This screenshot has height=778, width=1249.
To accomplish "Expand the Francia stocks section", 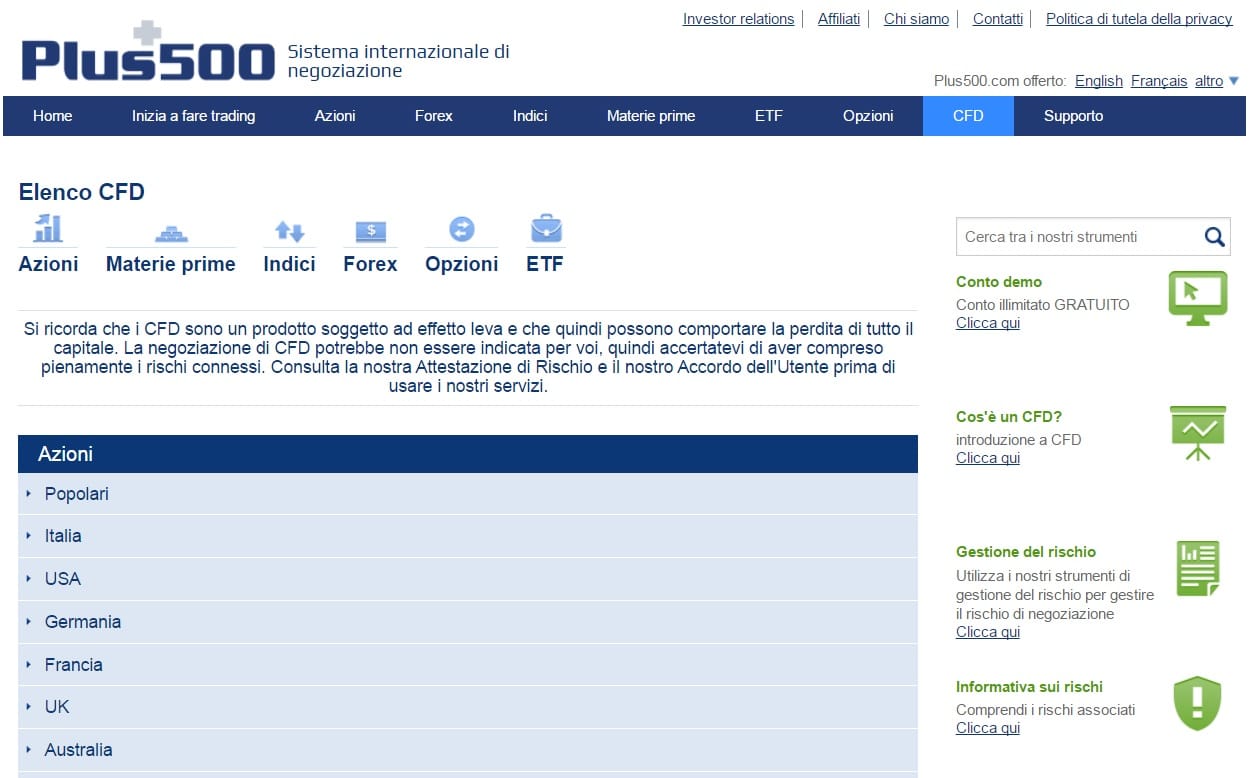I will click(468, 665).
